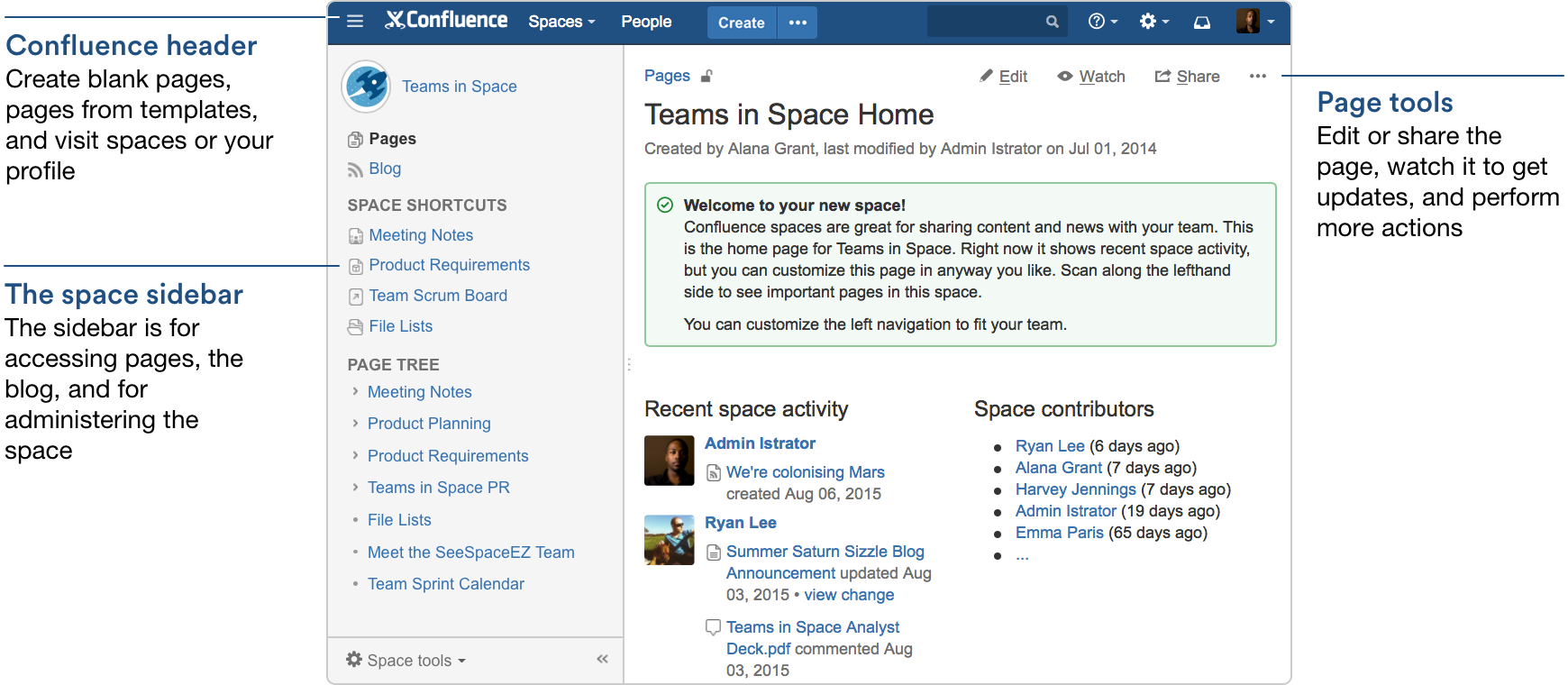Open Meet the SeeSpaceEZ Team page
This screenshot has height=685, width=1568.
(470, 553)
